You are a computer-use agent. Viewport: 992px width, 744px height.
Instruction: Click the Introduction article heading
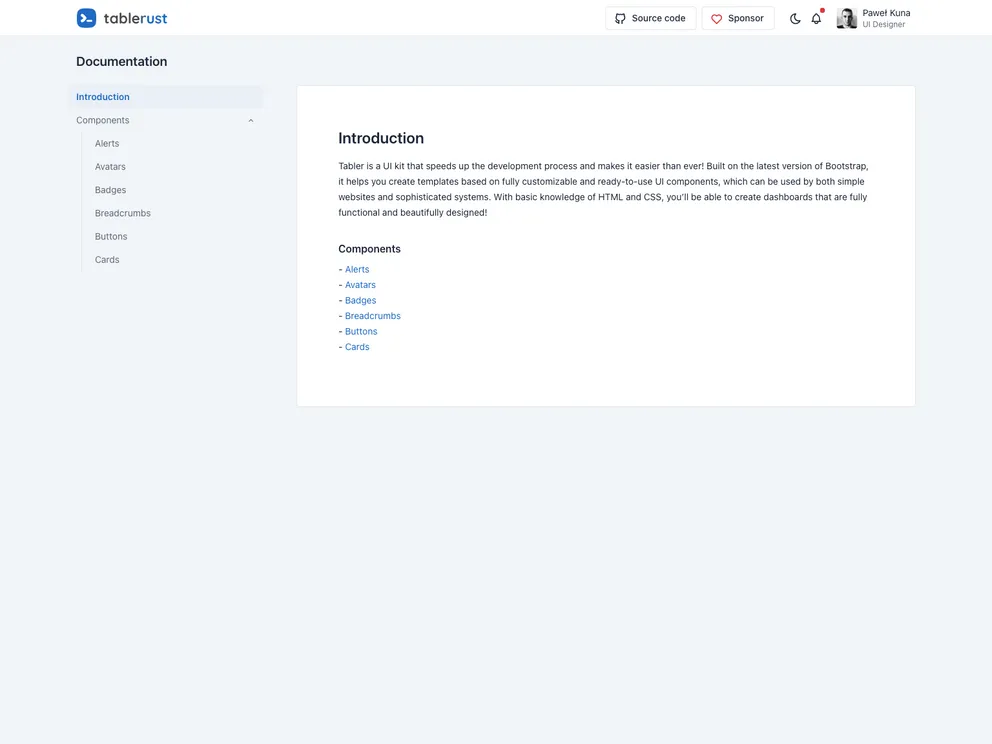[x=381, y=138]
